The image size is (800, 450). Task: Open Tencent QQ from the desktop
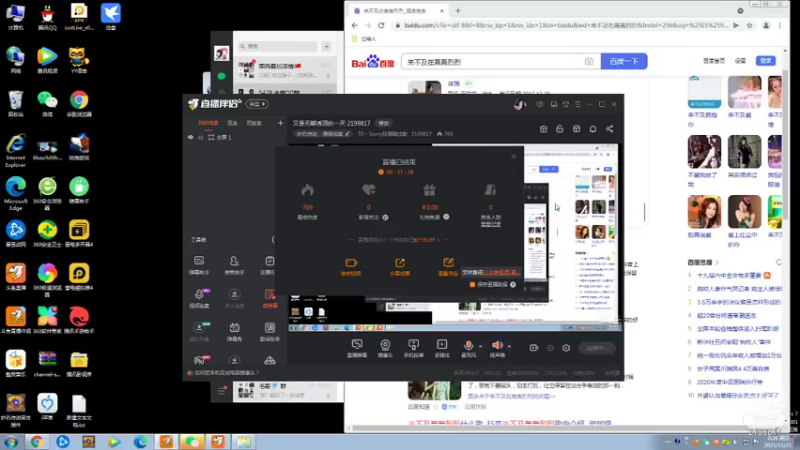click(x=47, y=16)
